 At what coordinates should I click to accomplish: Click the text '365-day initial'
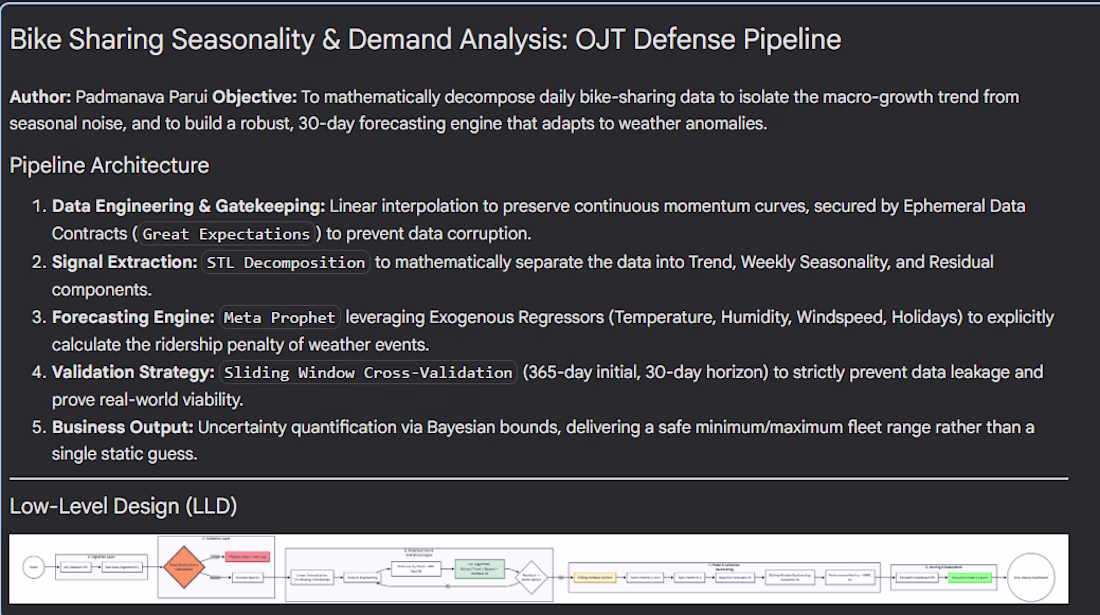click(x=584, y=372)
